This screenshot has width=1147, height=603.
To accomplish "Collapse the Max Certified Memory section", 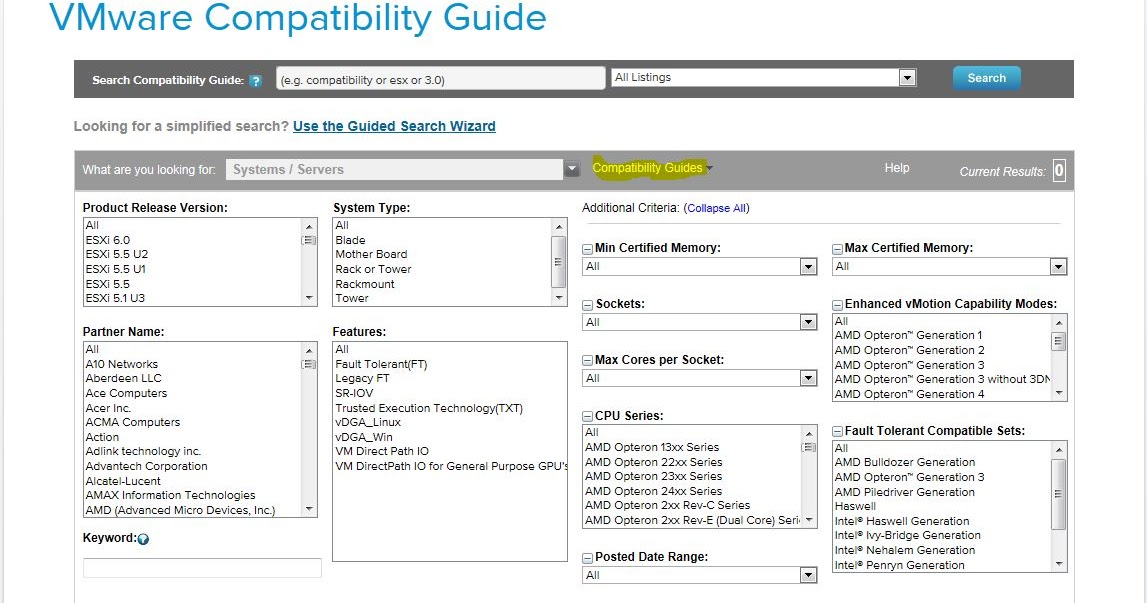I will (x=838, y=247).
